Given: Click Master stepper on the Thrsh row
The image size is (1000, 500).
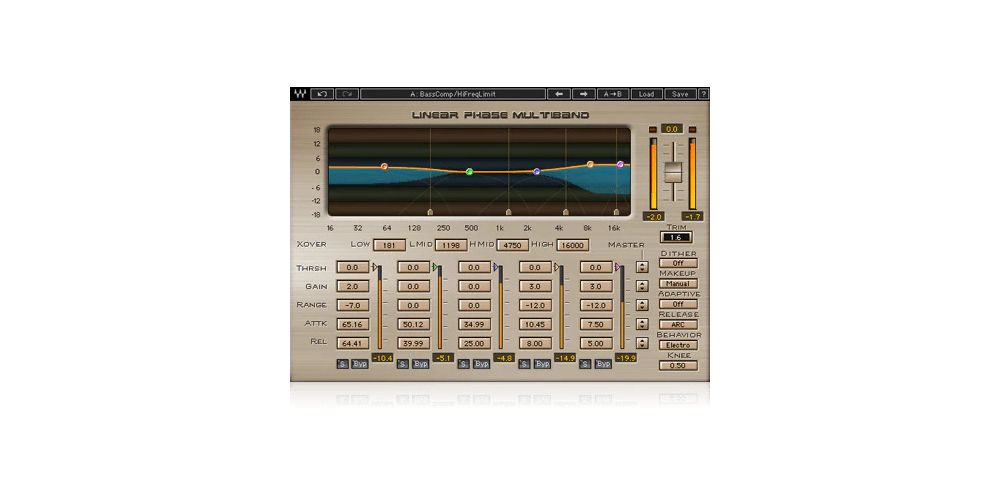Looking at the screenshot, I should 642,267.
